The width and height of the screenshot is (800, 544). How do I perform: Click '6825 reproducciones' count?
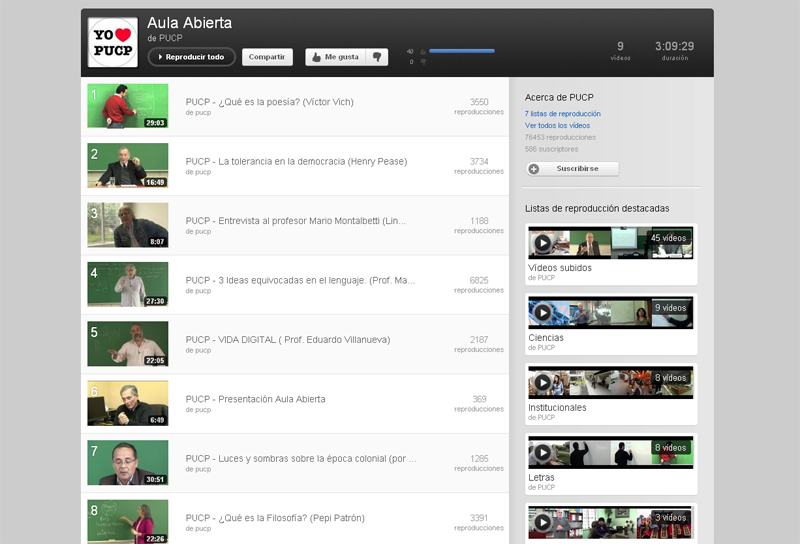[x=479, y=285]
